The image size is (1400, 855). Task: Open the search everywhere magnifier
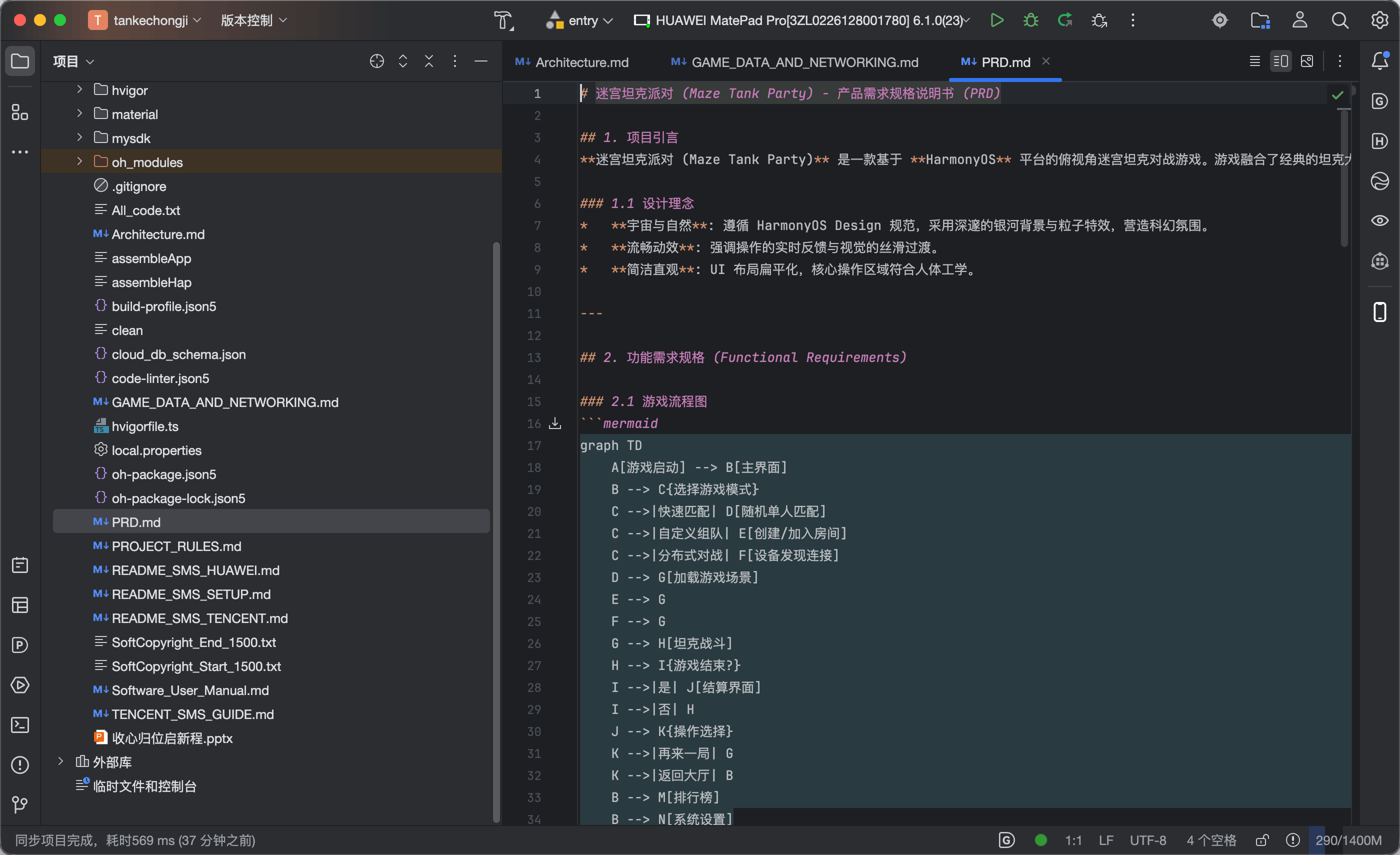tap(1340, 20)
